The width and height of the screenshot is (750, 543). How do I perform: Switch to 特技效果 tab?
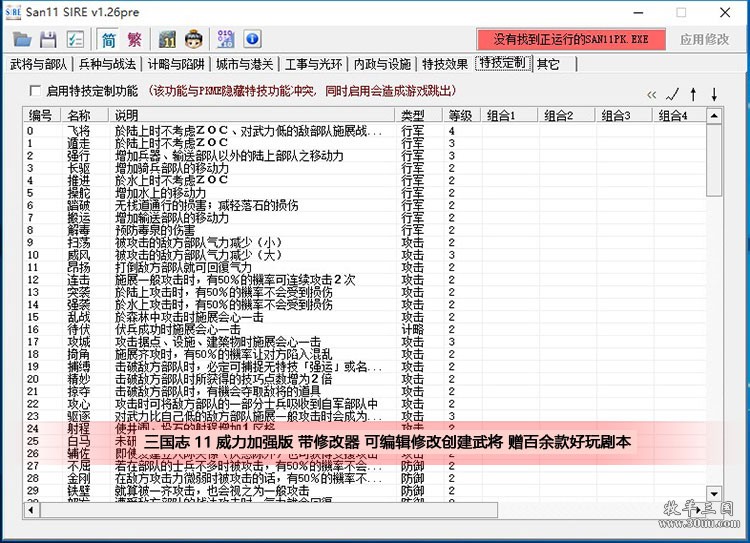(445, 64)
